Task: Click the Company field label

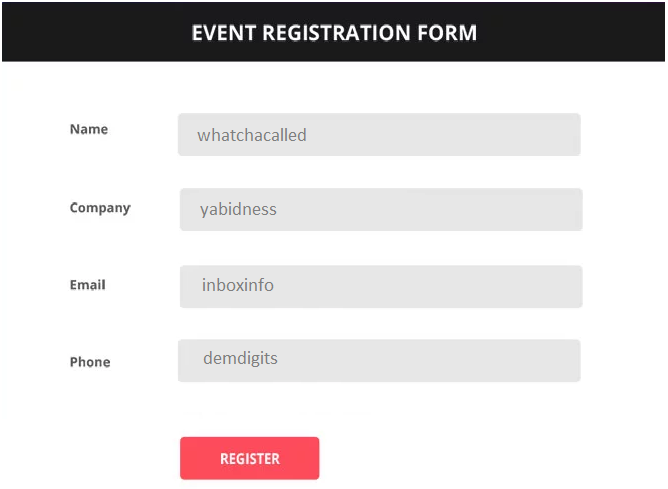Action: point(100,208)
